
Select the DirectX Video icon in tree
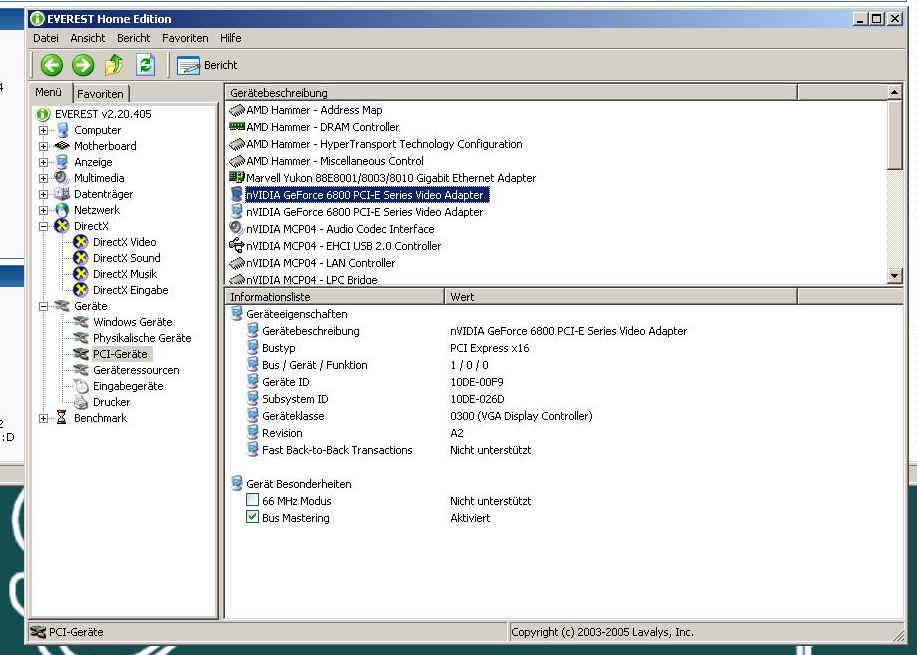(81, 242)
